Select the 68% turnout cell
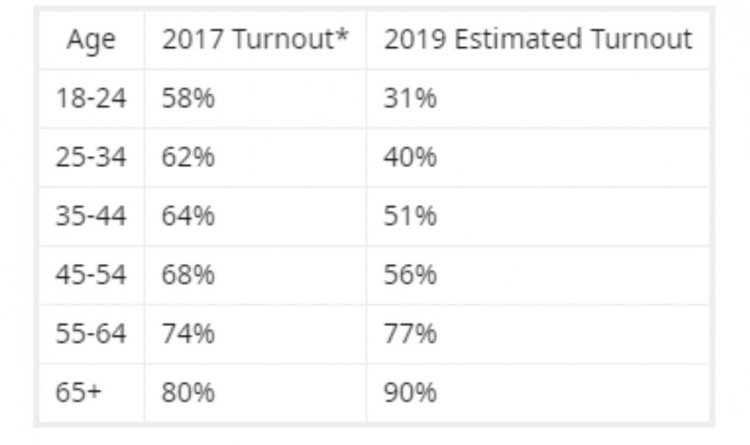The image size is (750, 445). pyautogui.click(x=188, y=275)
